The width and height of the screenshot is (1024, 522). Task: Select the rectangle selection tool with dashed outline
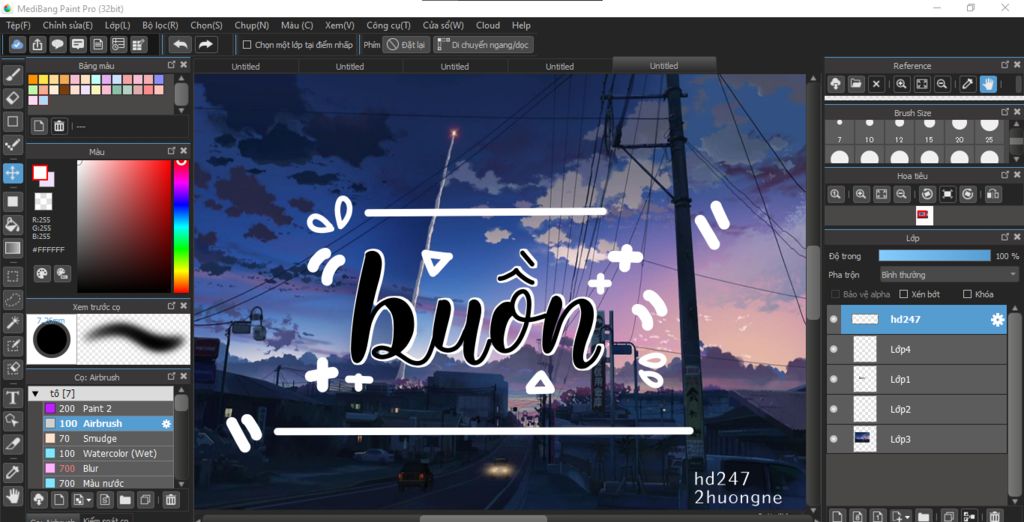point(13,276)
